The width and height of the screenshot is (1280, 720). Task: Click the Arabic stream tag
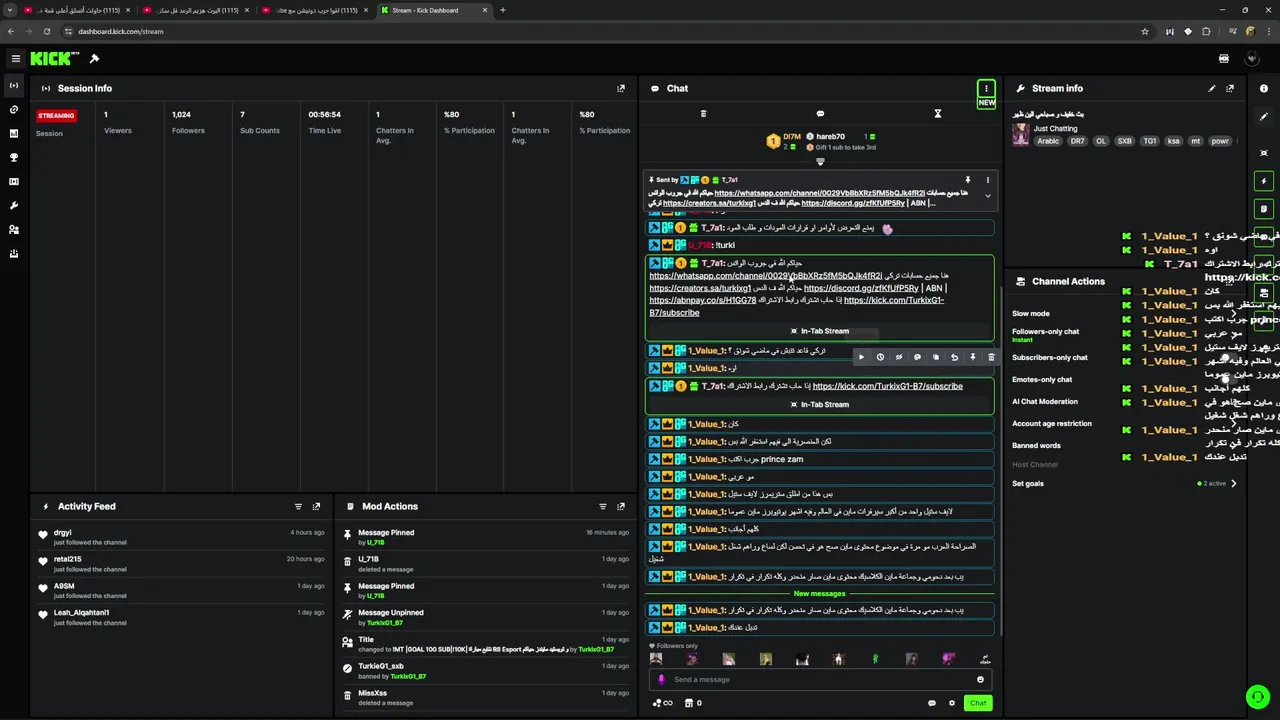click(x=1048, y=141)
